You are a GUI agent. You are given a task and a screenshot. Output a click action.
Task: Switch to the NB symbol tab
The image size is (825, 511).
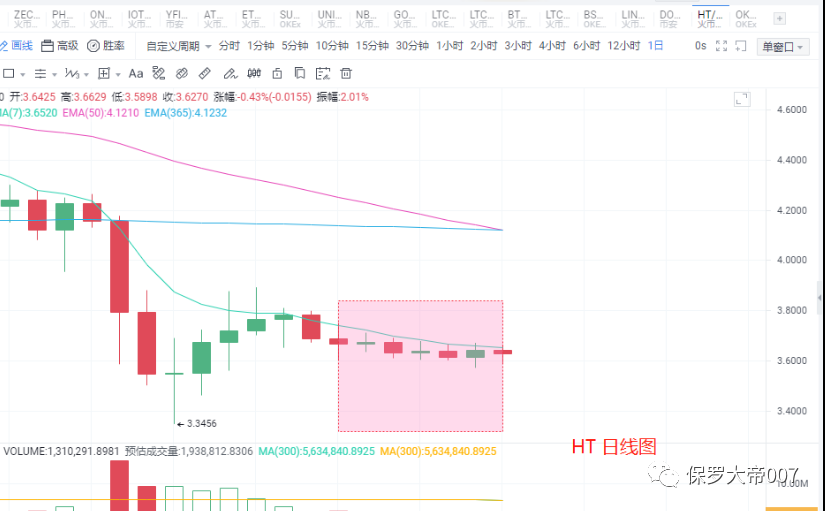pos(367,19)
